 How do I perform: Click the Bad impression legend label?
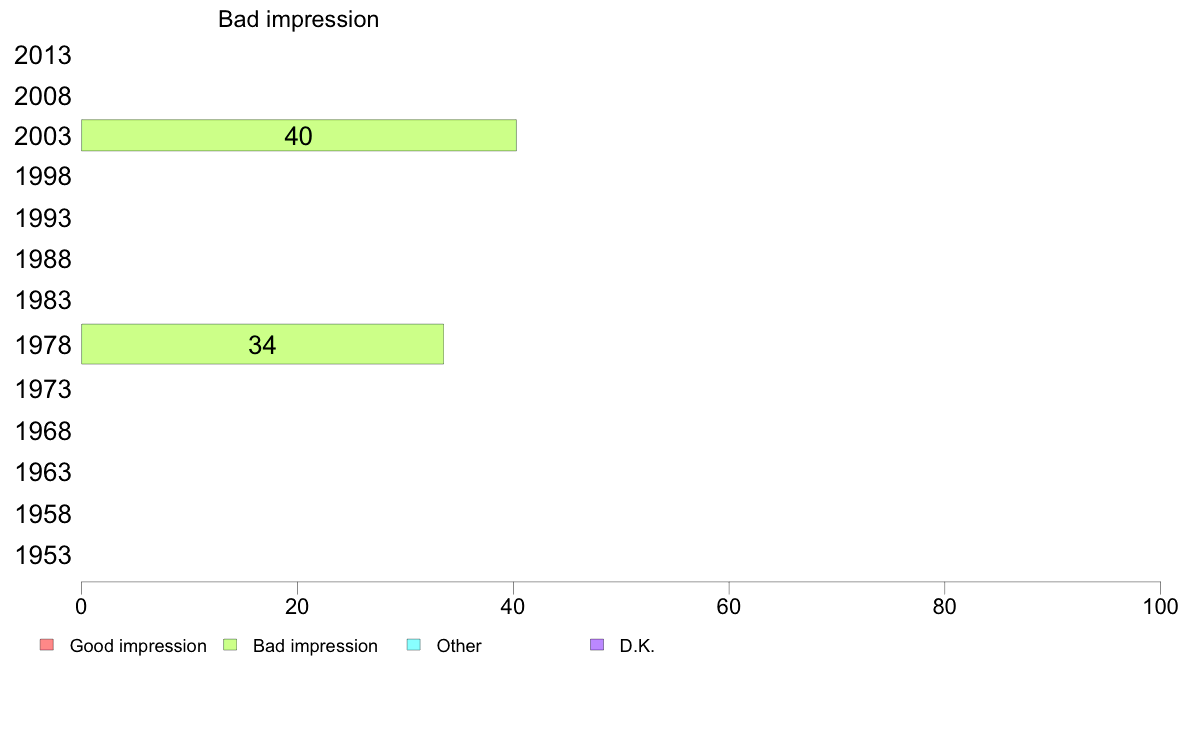315,646
